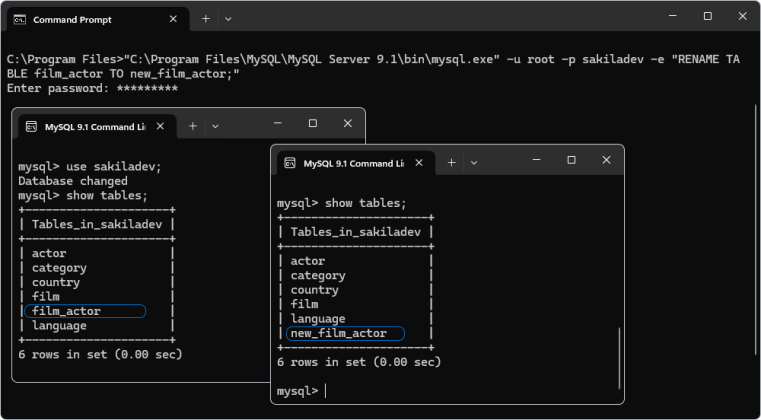Maximize the back MySQL window

click(313, 124)
